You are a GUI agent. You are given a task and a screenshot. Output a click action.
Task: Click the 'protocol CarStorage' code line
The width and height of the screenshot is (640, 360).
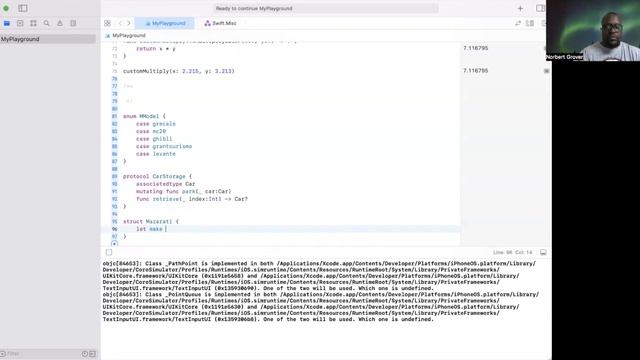(x=157, y=176)
